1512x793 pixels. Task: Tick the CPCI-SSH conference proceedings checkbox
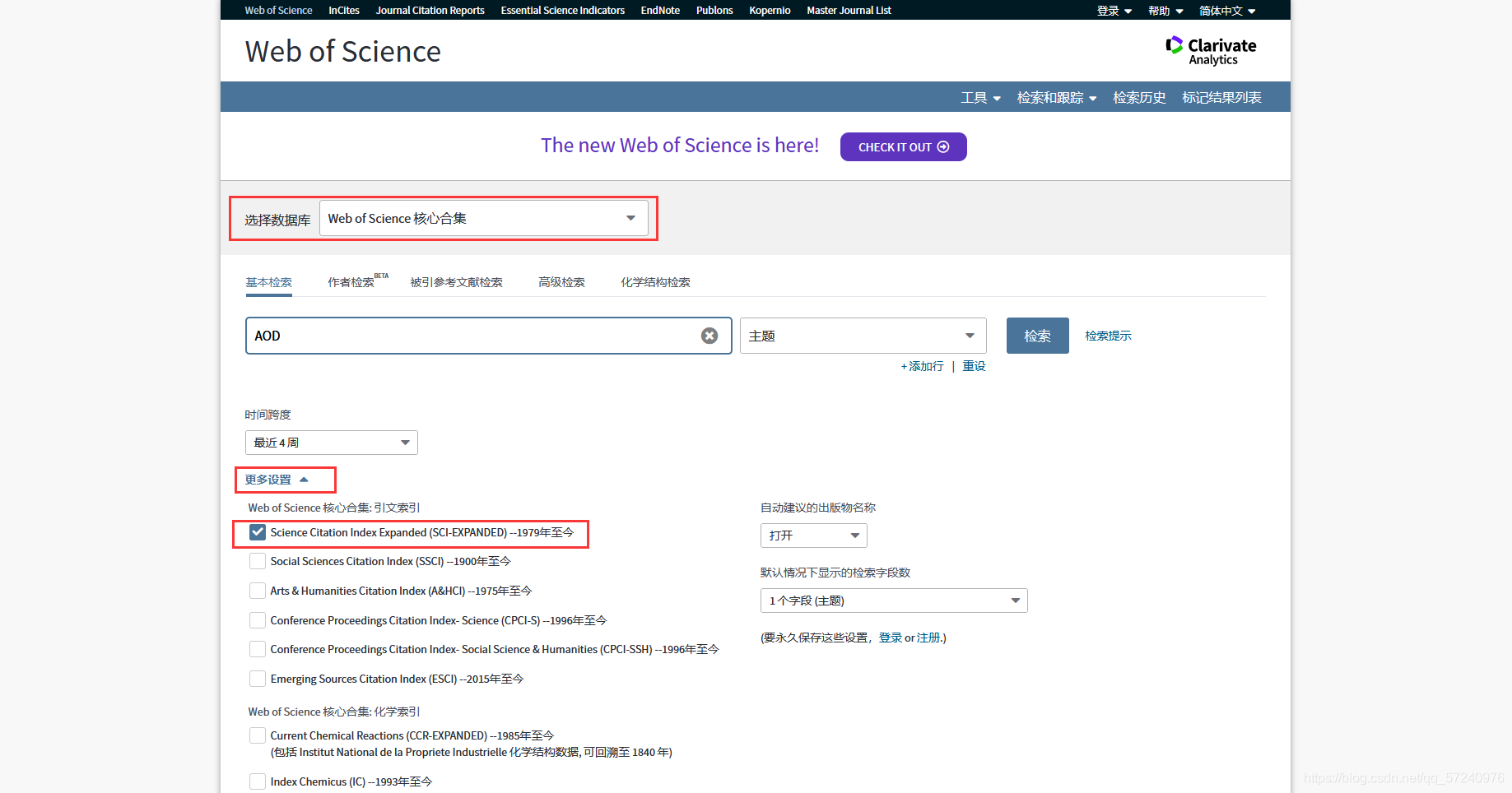[258, 649]
